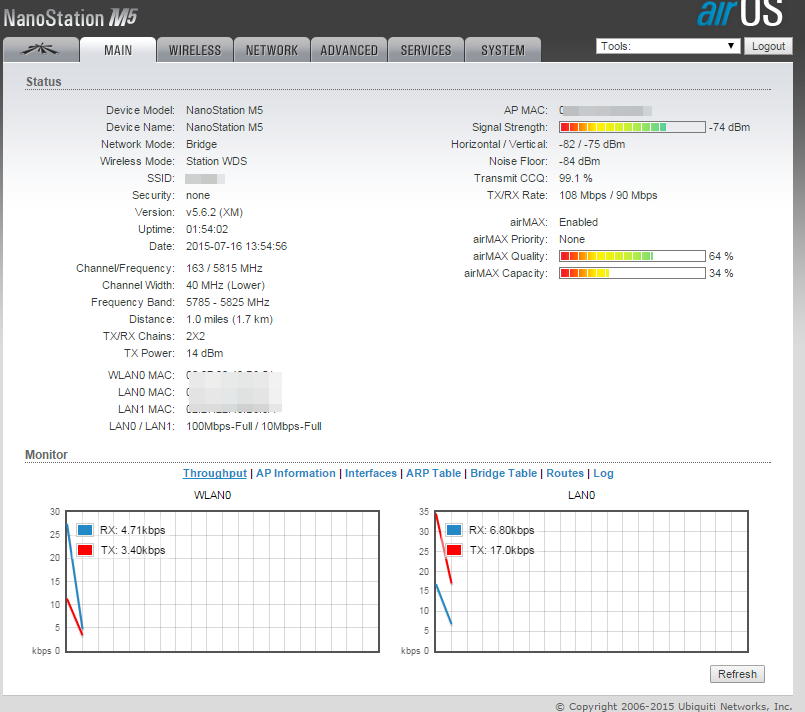Click the airOS logo

pos(740,13)
